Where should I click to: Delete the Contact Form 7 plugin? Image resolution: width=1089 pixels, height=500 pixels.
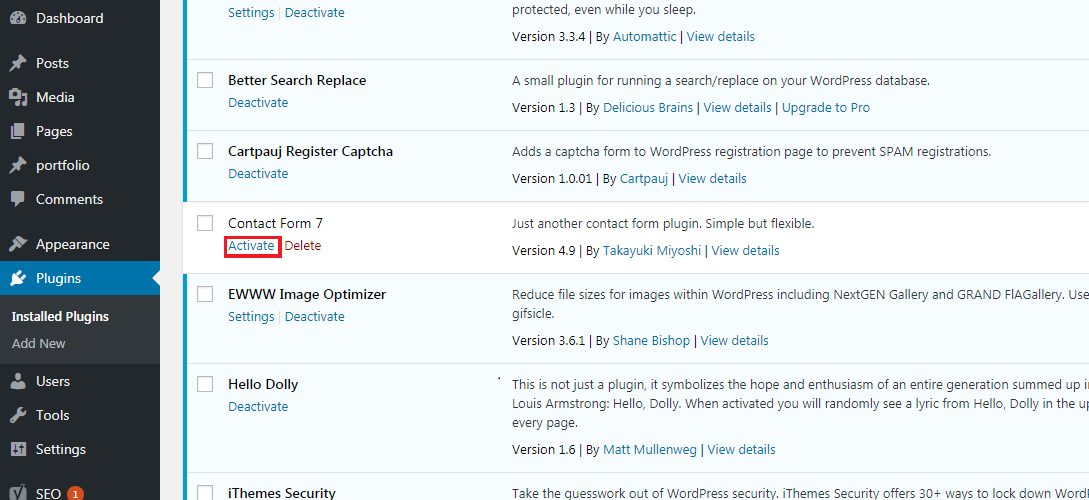click(303, 246)
